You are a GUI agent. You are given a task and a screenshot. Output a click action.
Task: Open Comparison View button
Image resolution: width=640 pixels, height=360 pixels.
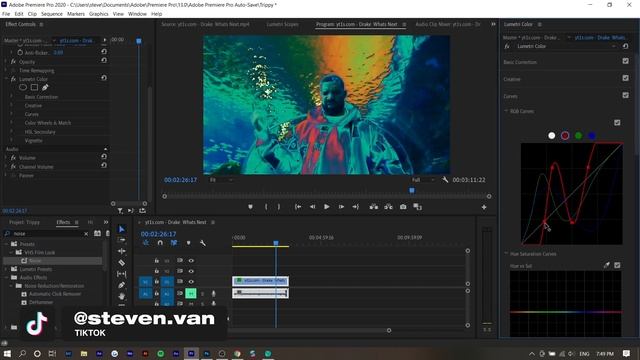click(x=417, y=207)
